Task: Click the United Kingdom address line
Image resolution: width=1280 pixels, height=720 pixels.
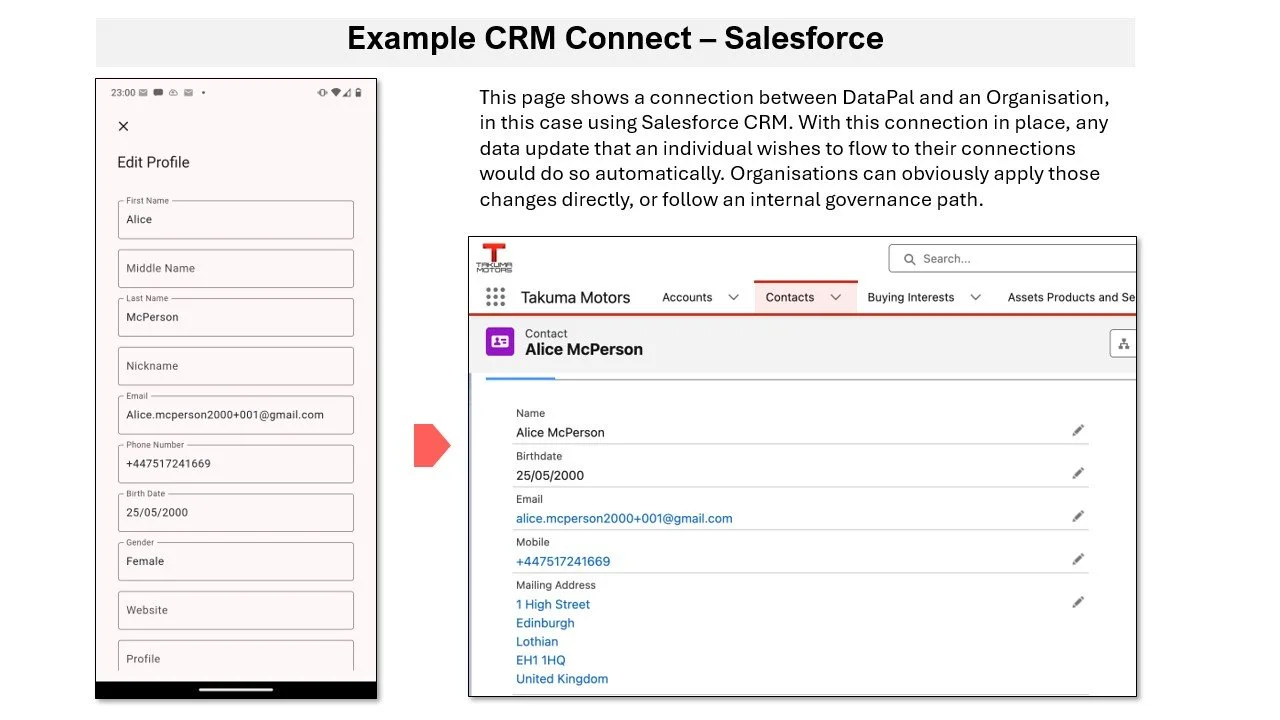Action: 562,679
